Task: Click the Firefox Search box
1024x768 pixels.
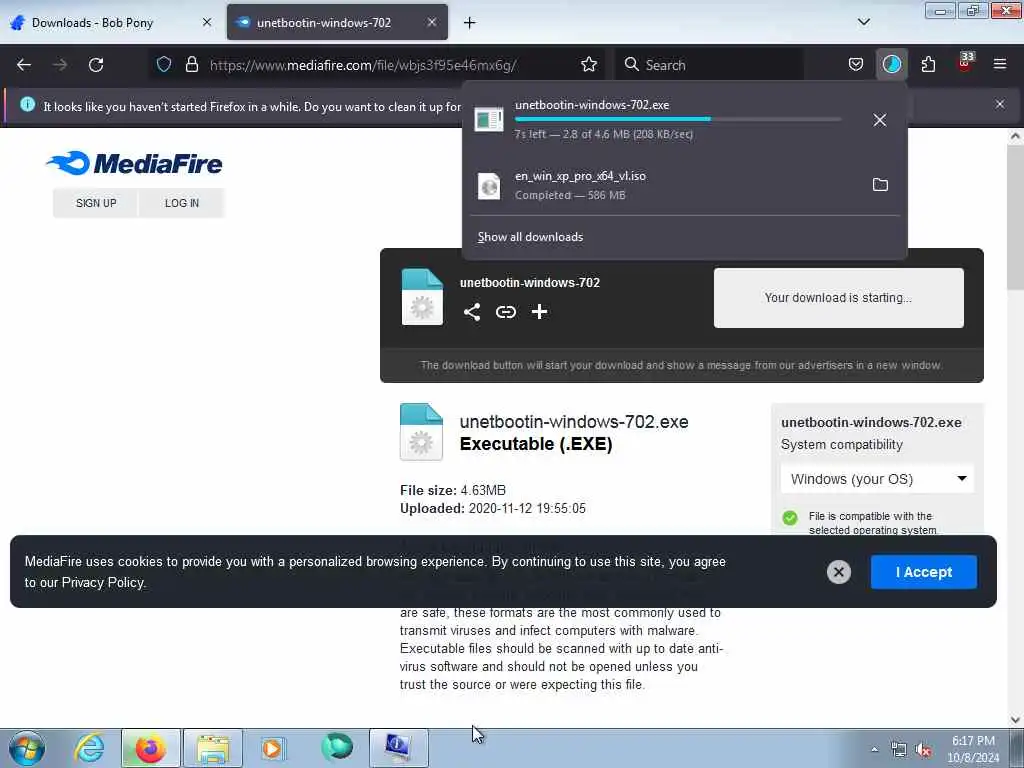Action: click(709, 65)
